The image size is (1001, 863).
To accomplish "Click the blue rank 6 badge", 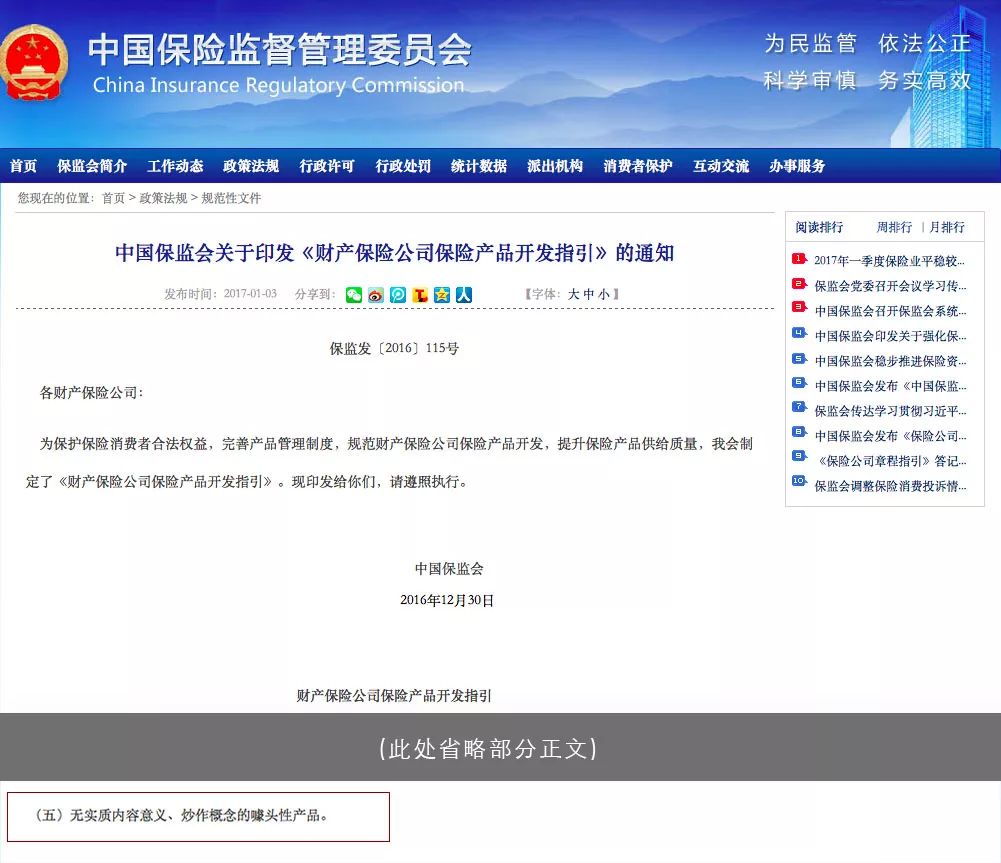I will pos(799,384).
